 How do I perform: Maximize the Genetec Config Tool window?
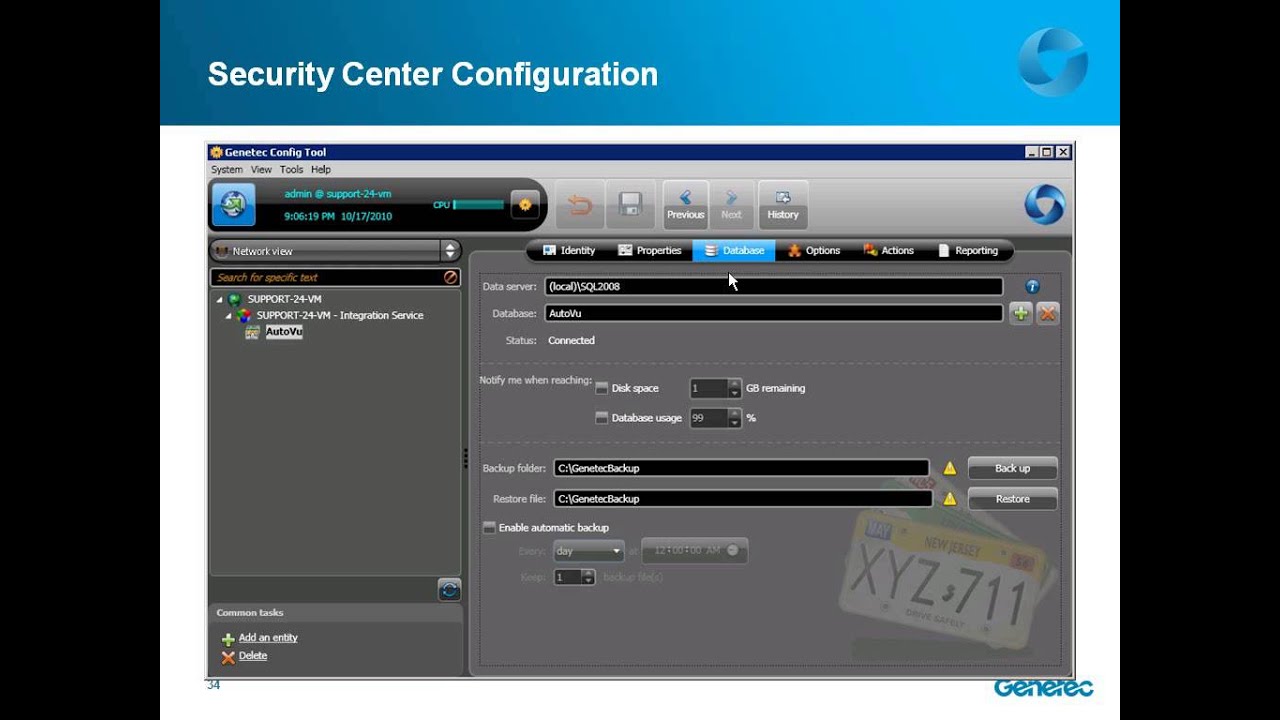(x=1047, y=152)
